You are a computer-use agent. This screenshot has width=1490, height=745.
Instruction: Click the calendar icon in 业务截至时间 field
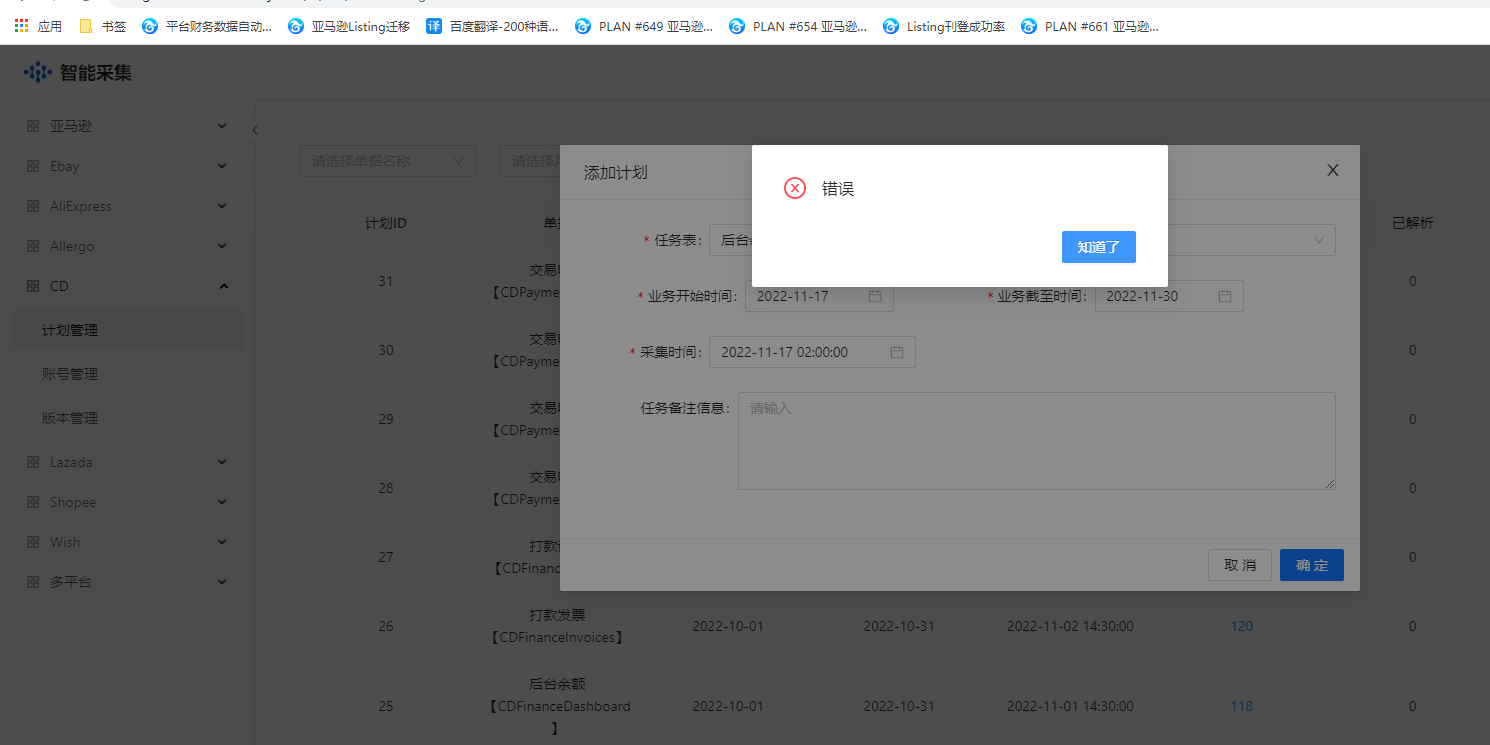pyautogui.click(x=1225, y=296)
